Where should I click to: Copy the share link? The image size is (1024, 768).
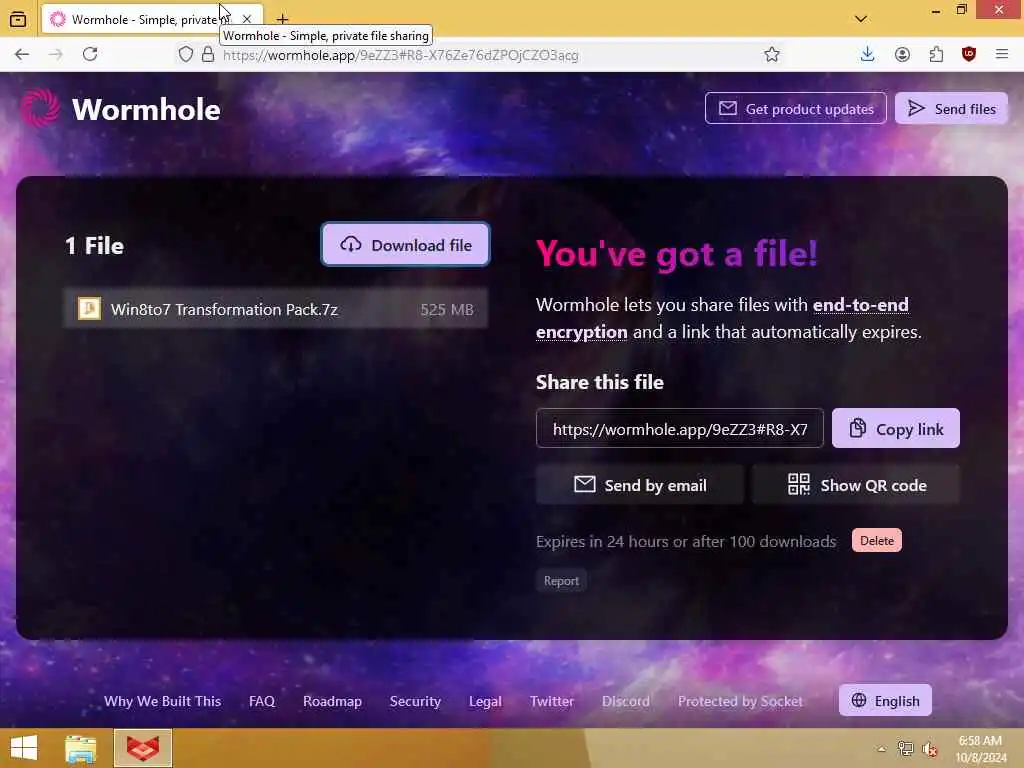point(895,428)
